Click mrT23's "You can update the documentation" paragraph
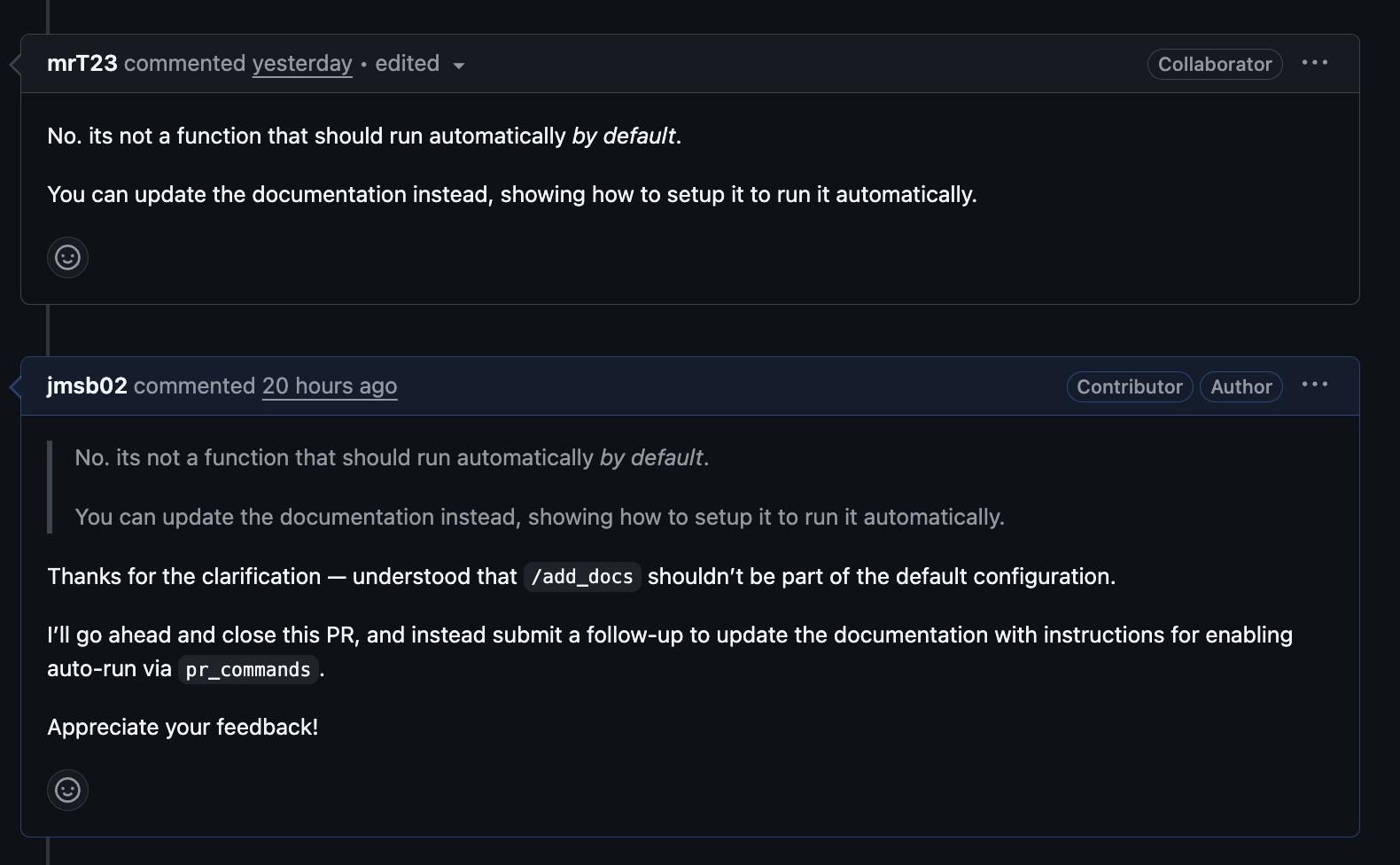Screen dimensions: 1400x865 pos(511,194)
